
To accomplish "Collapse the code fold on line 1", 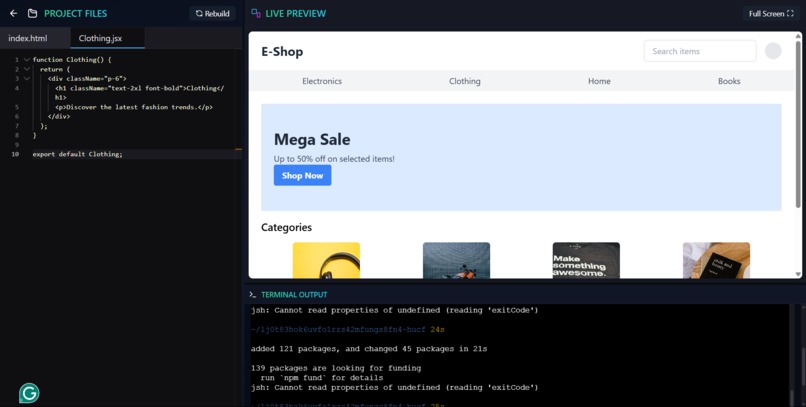I will (27, 60).
